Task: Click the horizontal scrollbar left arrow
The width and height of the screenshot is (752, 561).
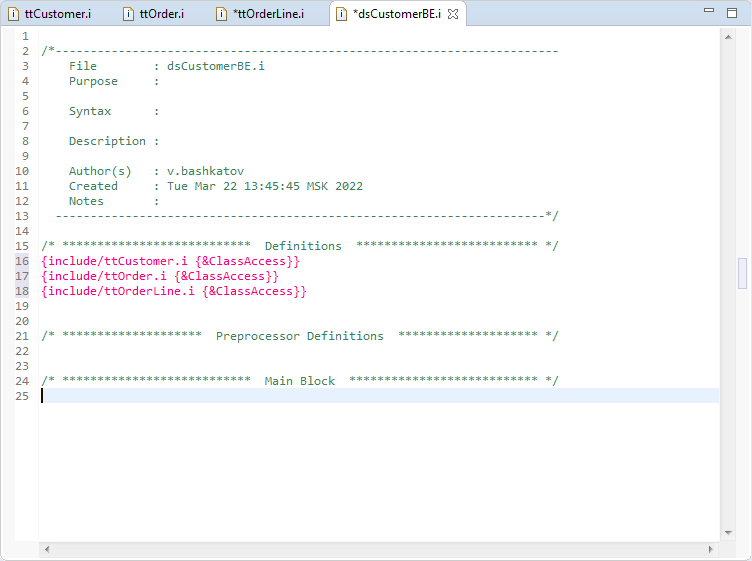Action: tap(47, 549)
